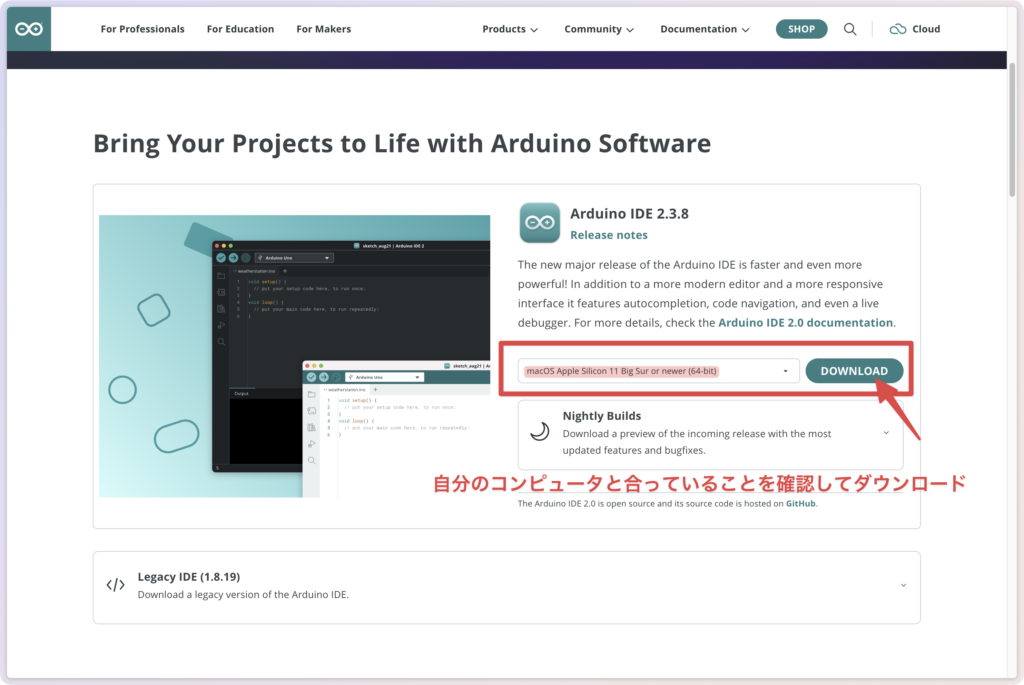Click the Cloud icon in the header

(x=897, y=29)
